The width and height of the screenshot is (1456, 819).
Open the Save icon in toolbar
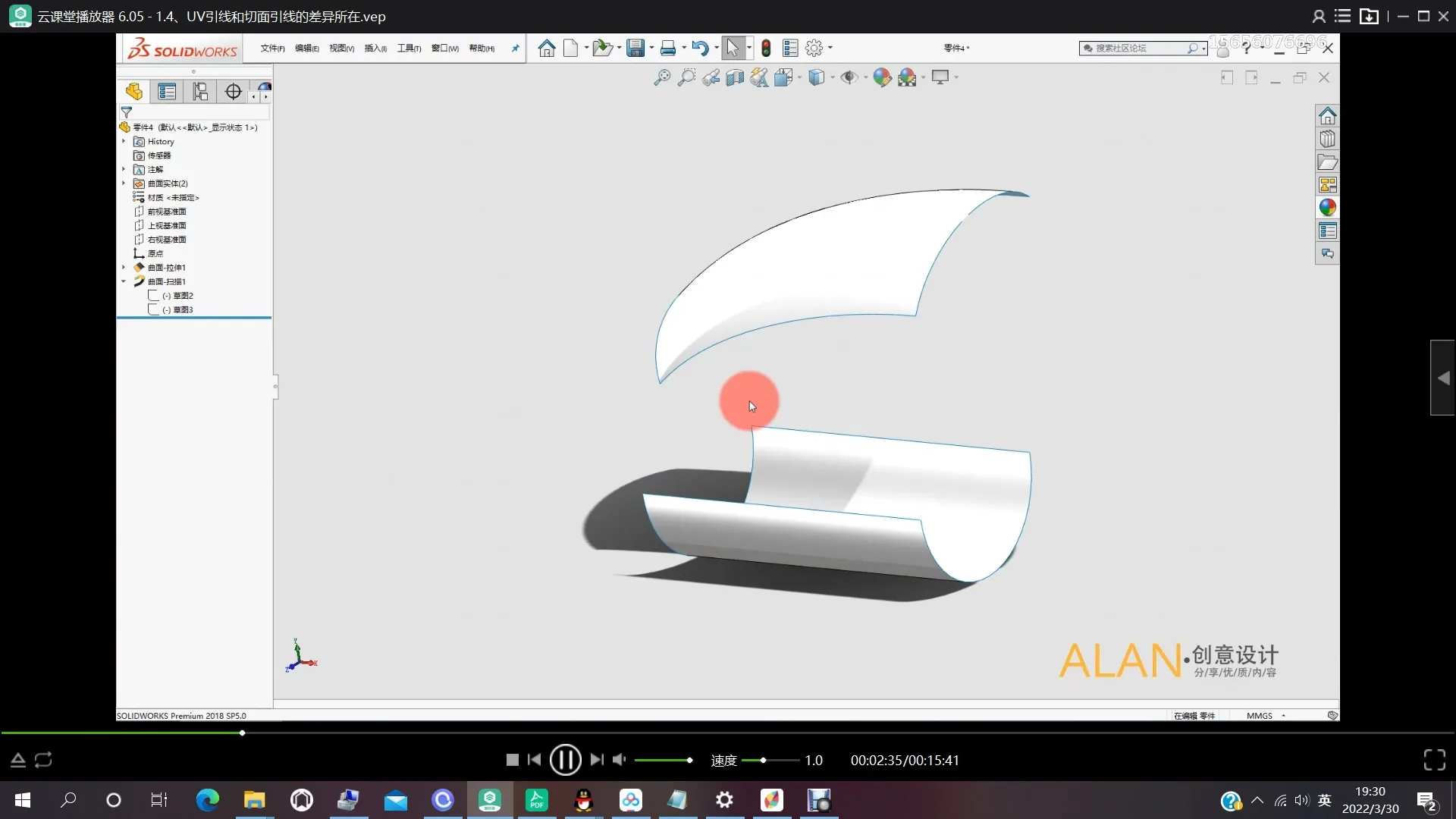point(635,49)
